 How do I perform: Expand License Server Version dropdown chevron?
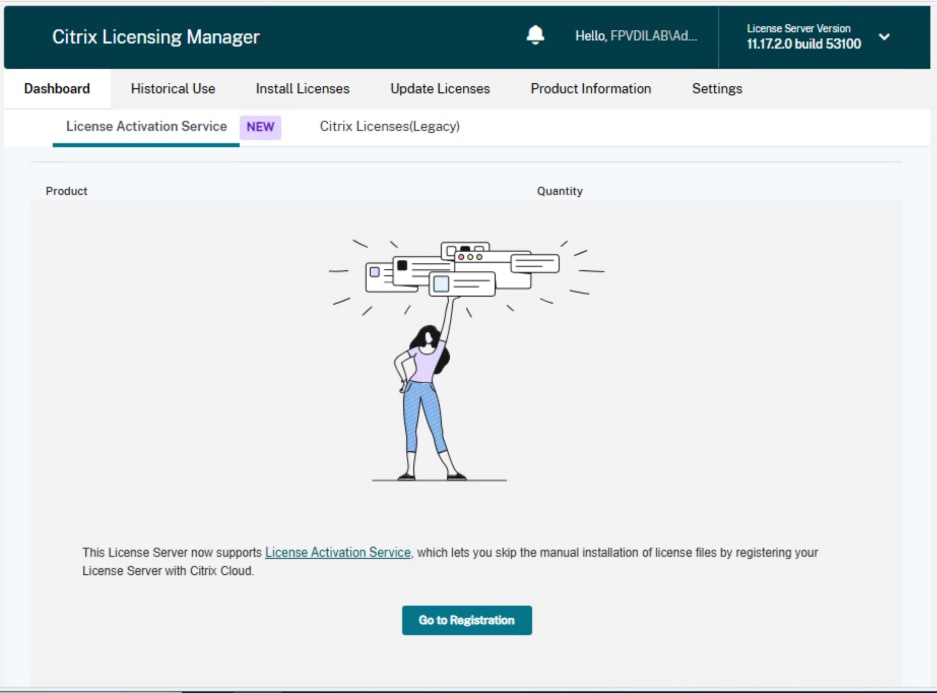coord(884,36)
